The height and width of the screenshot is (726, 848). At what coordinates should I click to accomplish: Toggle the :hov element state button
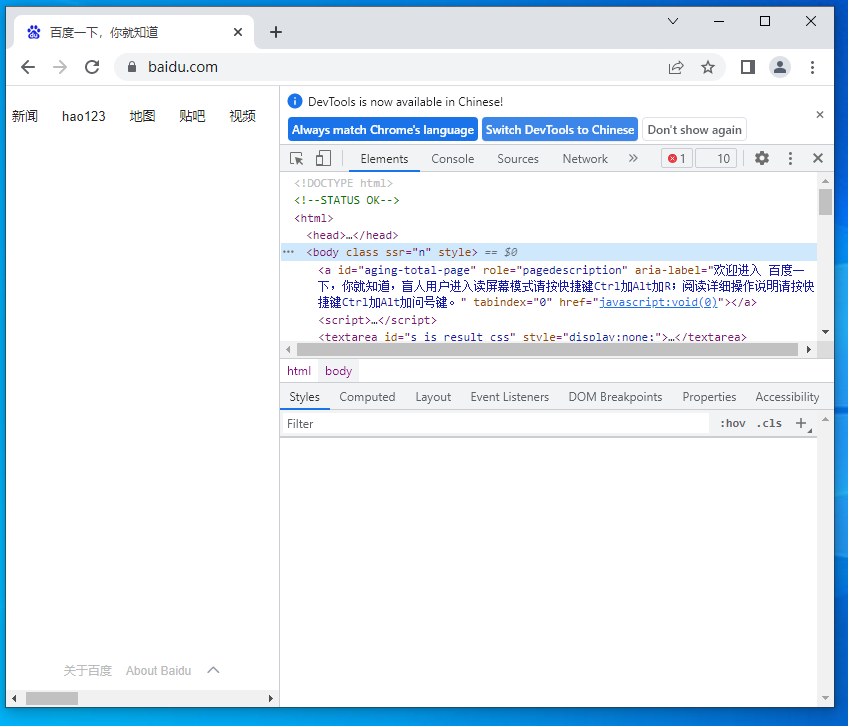coord(733,424)
